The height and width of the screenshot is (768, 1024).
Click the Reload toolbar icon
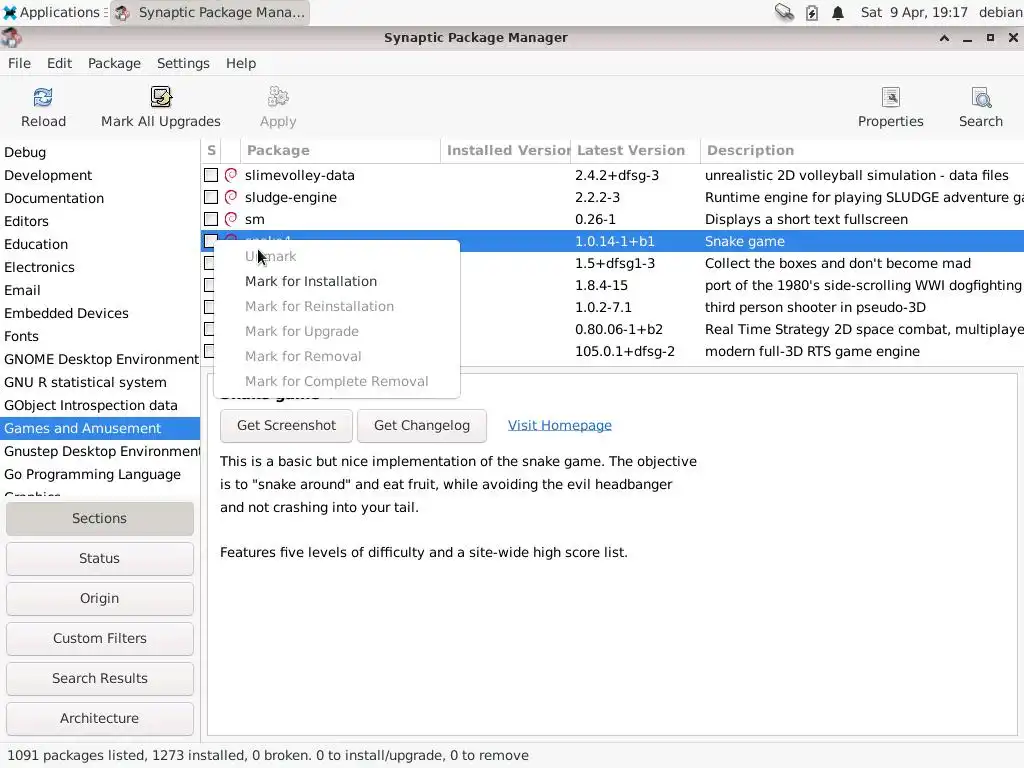43,97
